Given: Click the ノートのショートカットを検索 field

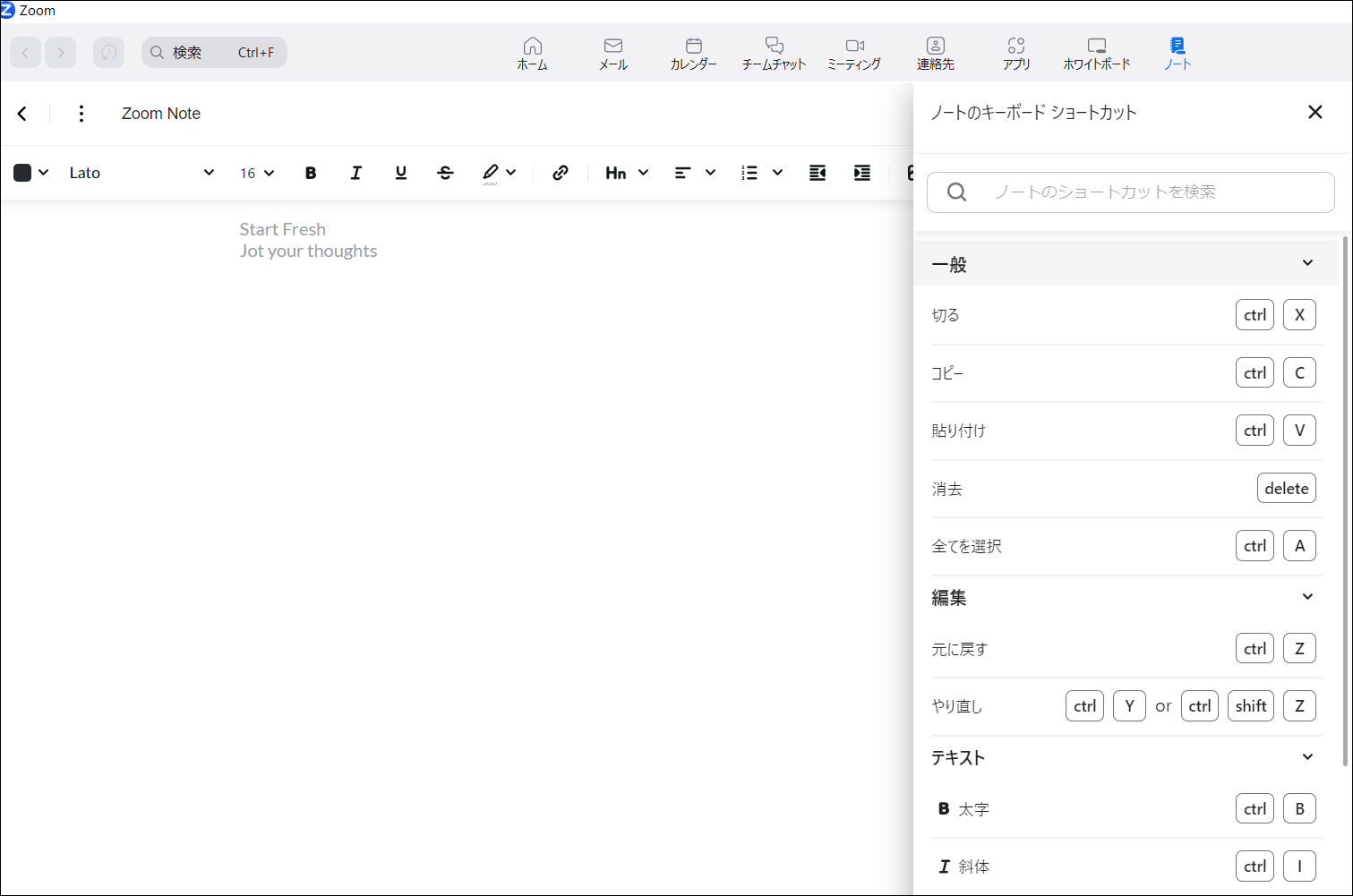Looking at the screenshot, I should [1130, 192].
